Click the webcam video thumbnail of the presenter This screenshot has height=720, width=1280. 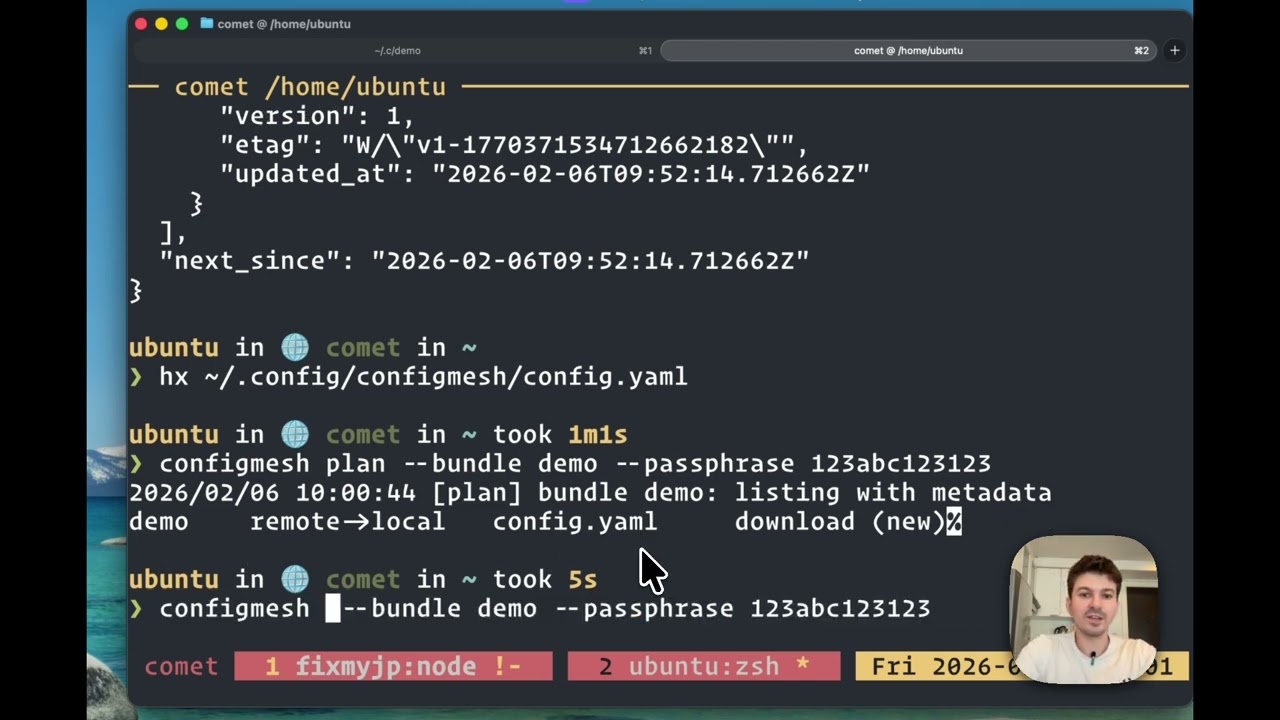(1083, 609)
